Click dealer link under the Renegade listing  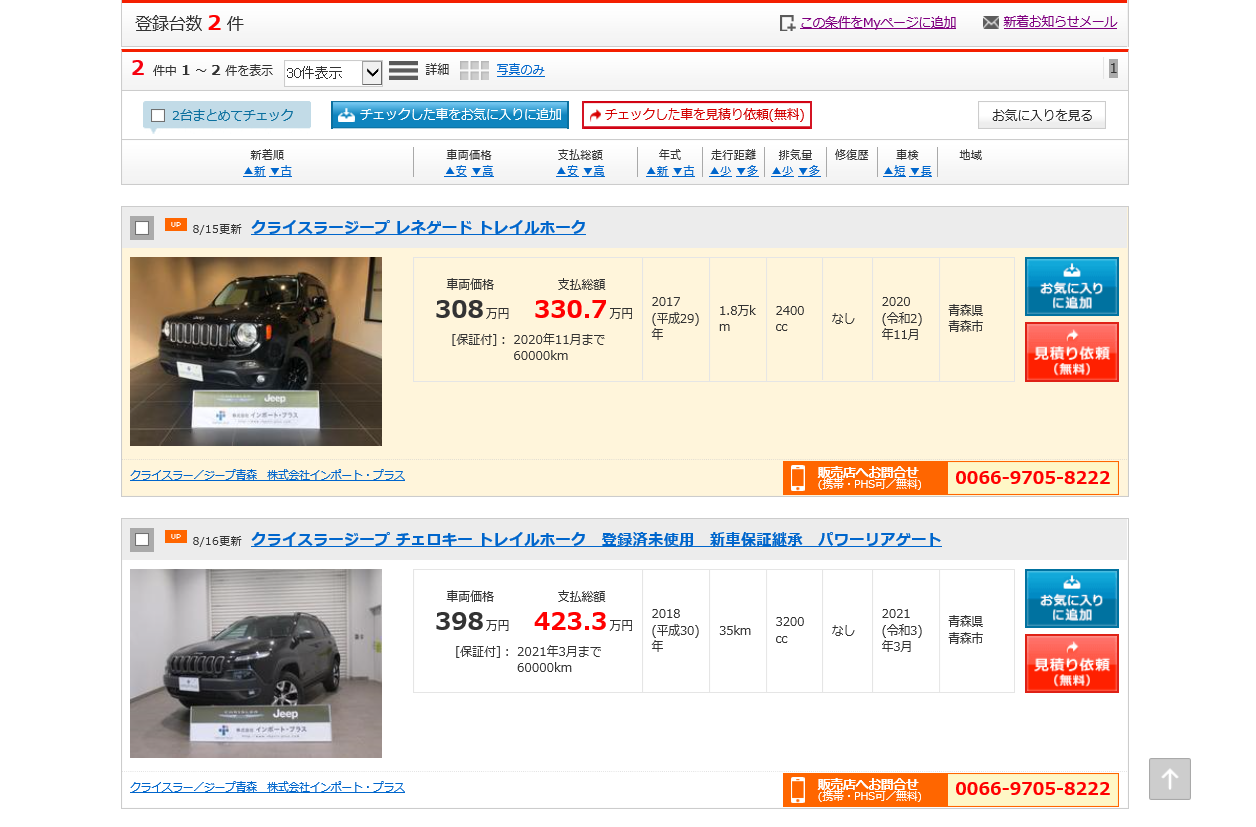pos(267,475)
